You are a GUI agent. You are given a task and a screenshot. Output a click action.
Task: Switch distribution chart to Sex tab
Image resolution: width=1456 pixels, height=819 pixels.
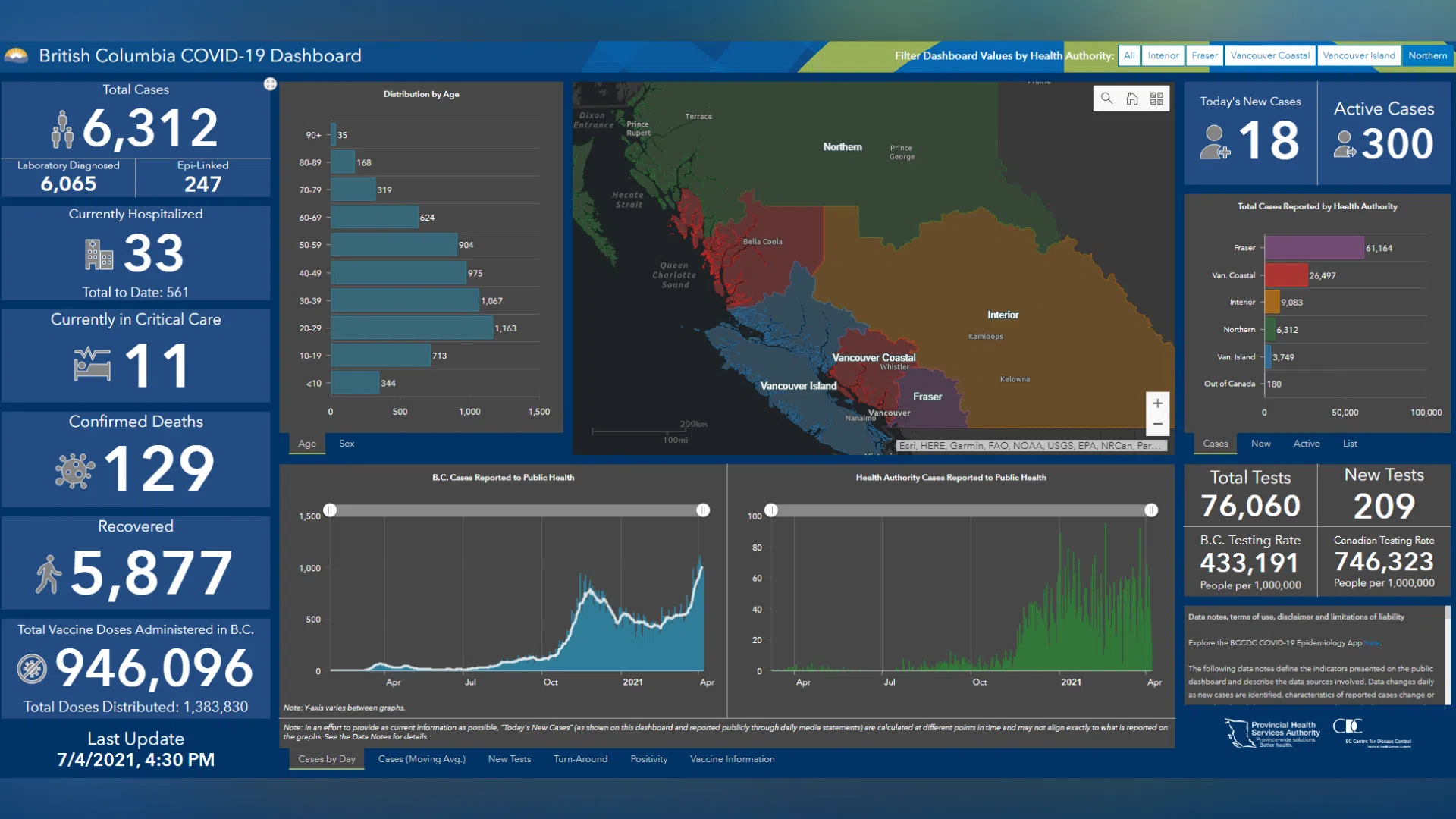tap(347, 444)
